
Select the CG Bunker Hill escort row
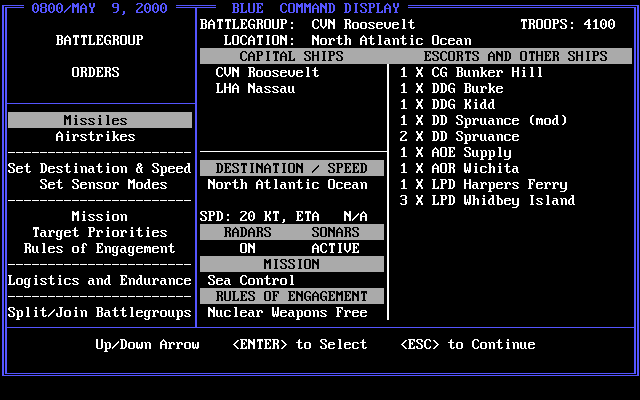(471, 72)
